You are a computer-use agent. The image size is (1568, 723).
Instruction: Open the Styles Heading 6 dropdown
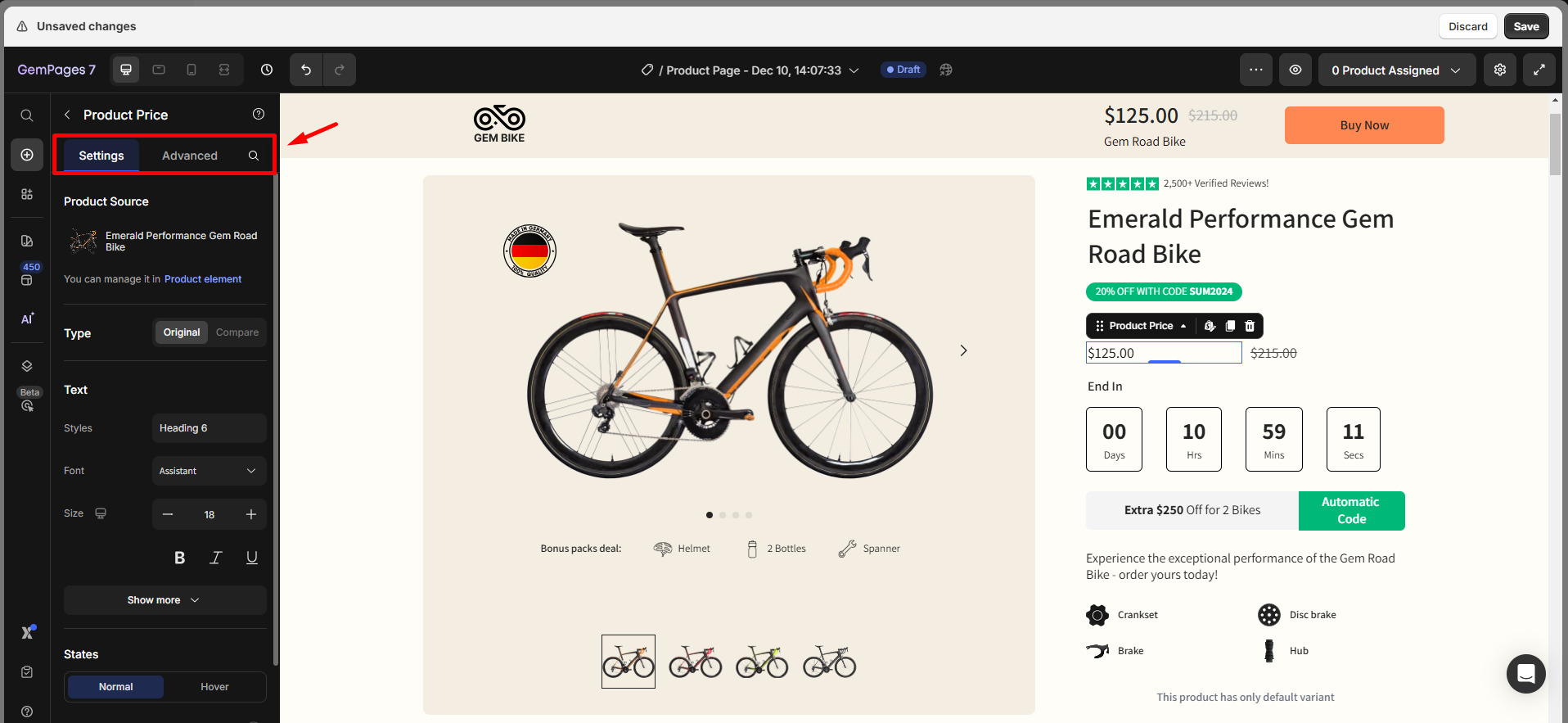pyautogui.click(x=209, y=427)
